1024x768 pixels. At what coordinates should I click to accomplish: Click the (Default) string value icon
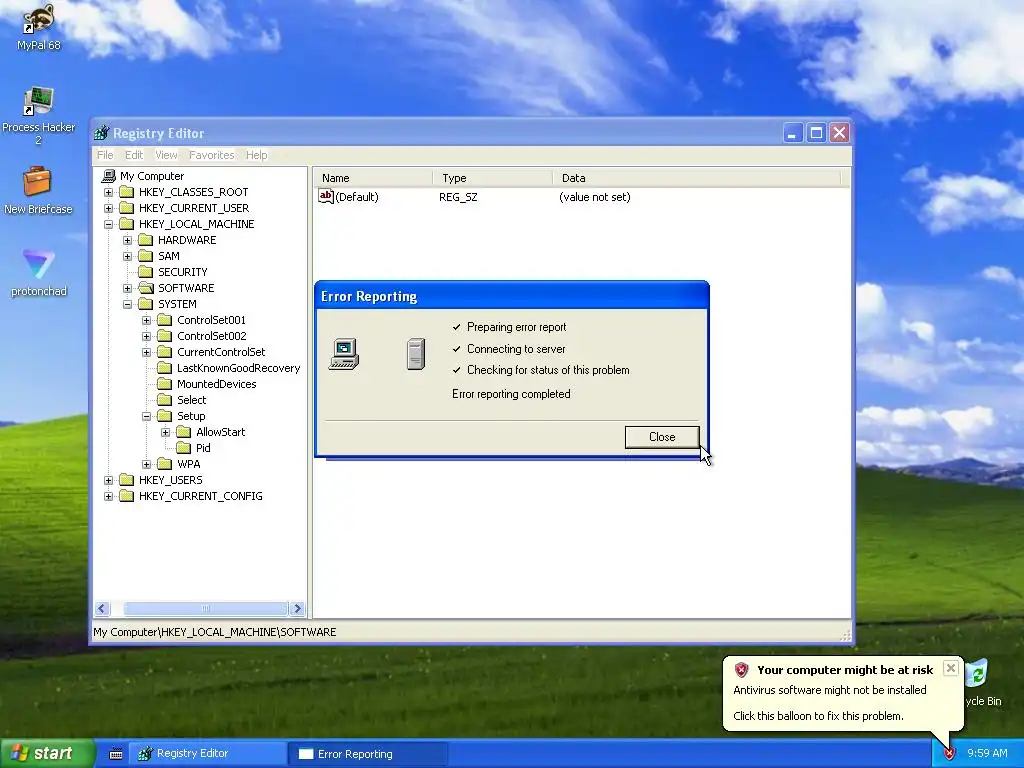tap(326, 197)
